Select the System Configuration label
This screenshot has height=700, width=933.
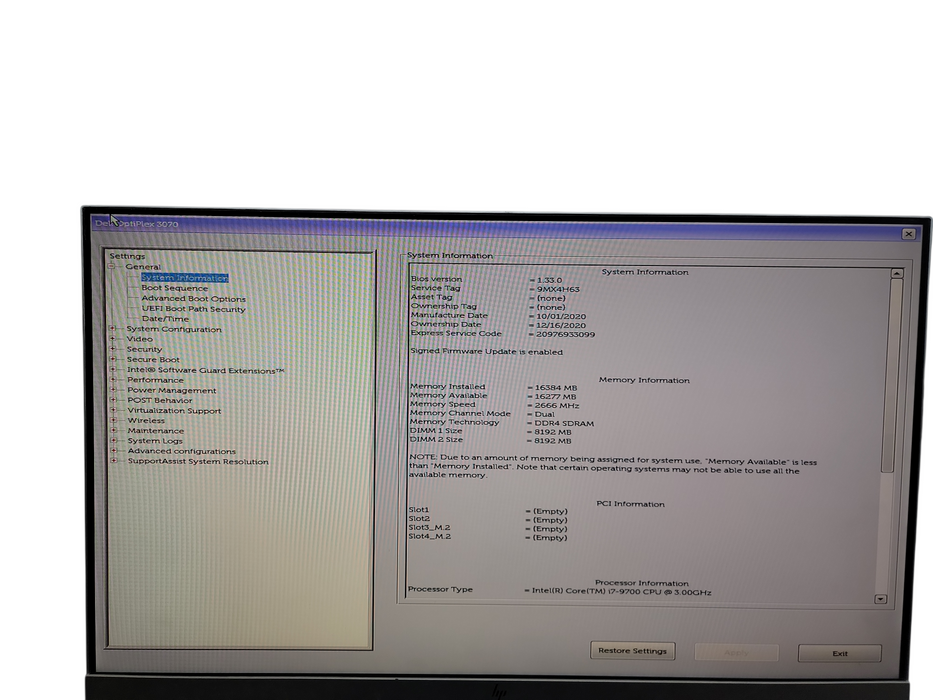pyautogui.click(x=174, y=329)
